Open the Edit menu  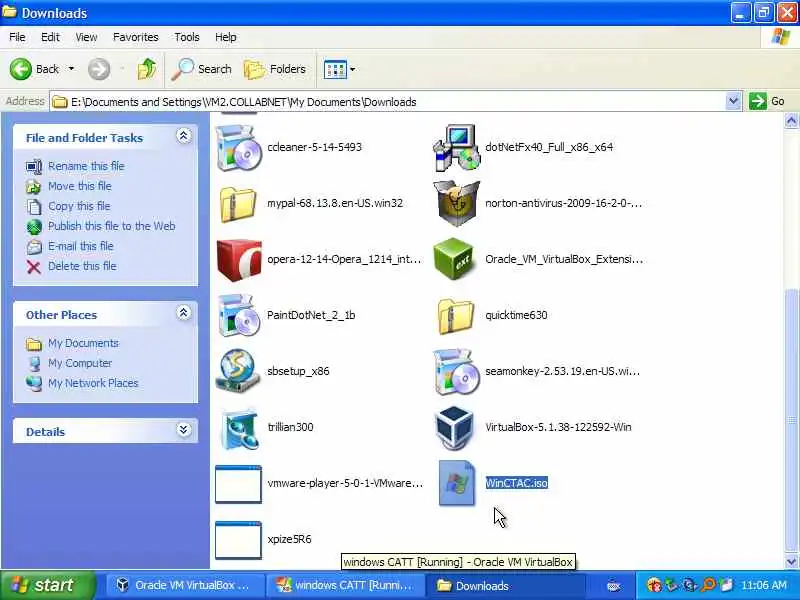click(50, 37)
